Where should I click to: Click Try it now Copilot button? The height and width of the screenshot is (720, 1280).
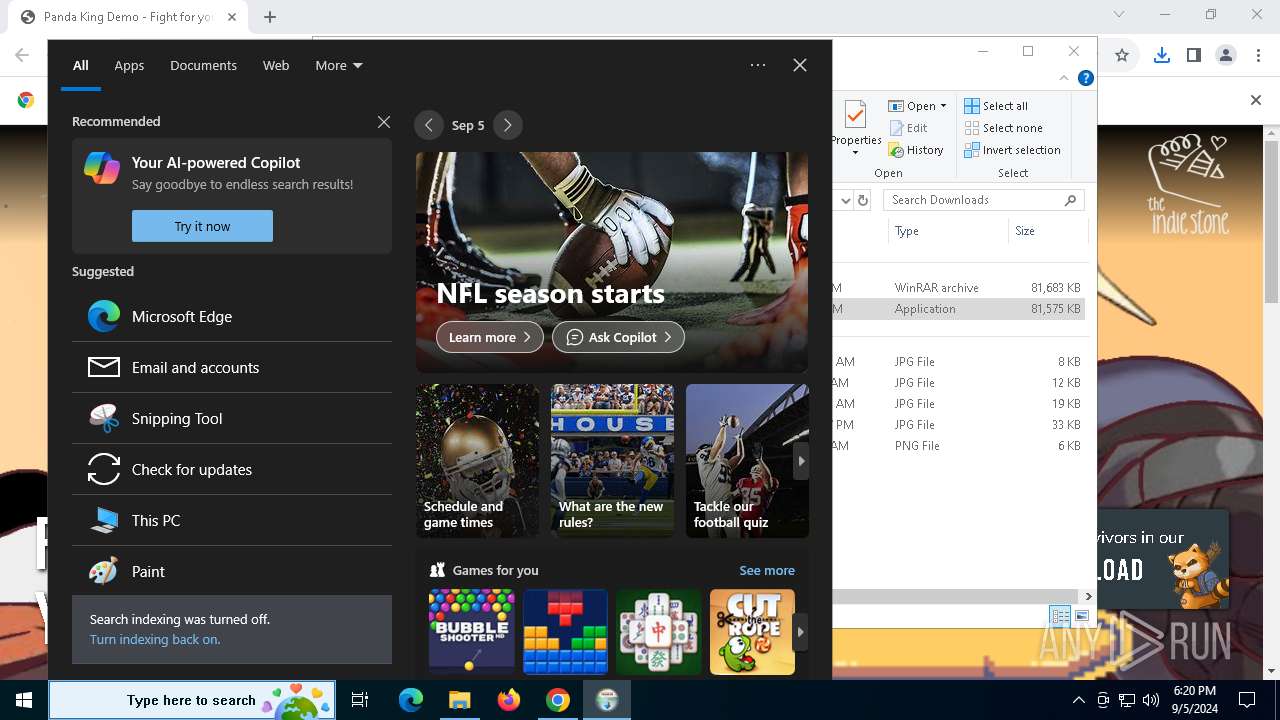(202, 226)
